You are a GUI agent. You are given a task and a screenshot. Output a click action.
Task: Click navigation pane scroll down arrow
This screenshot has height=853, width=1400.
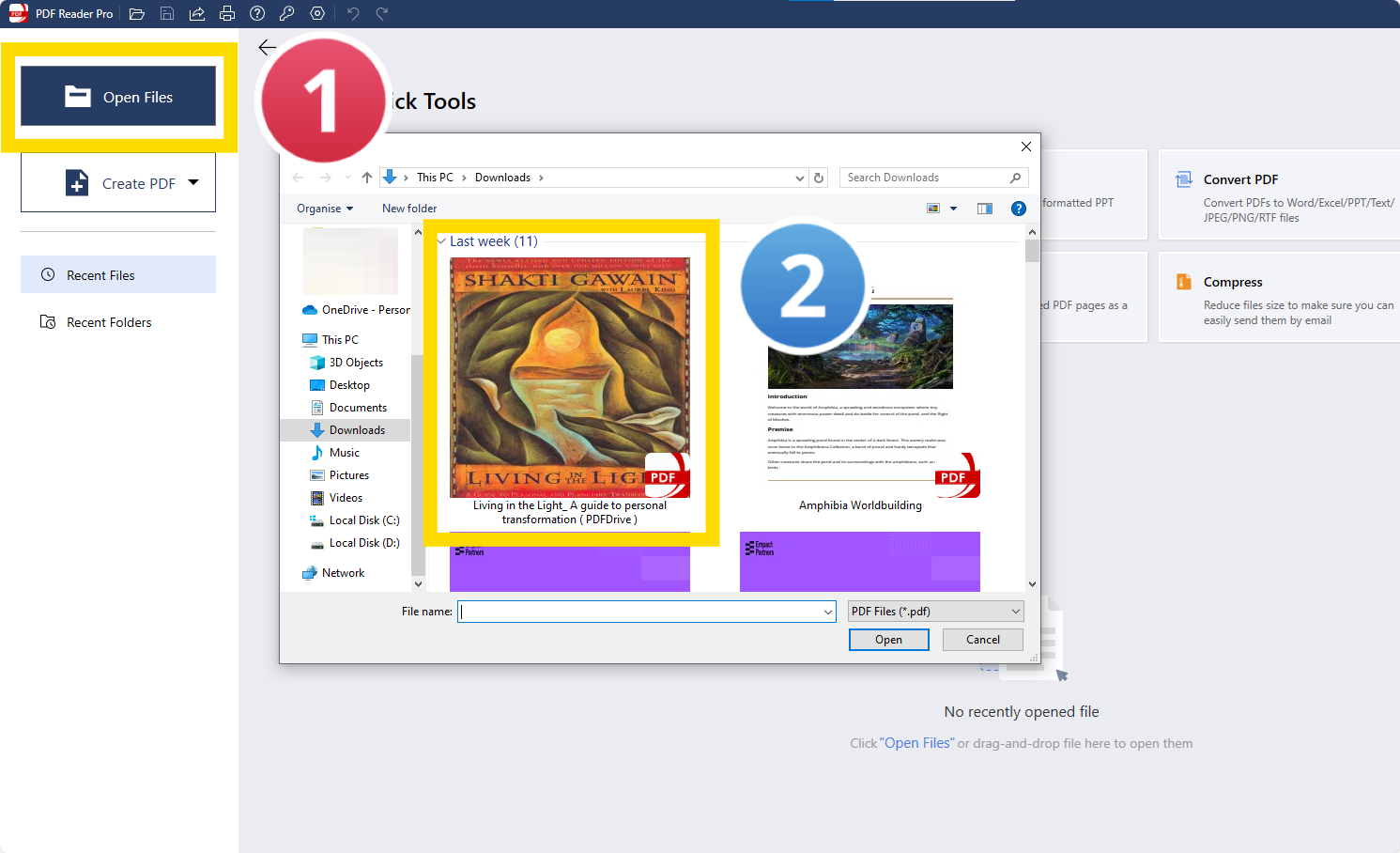(x=418, y=584)
